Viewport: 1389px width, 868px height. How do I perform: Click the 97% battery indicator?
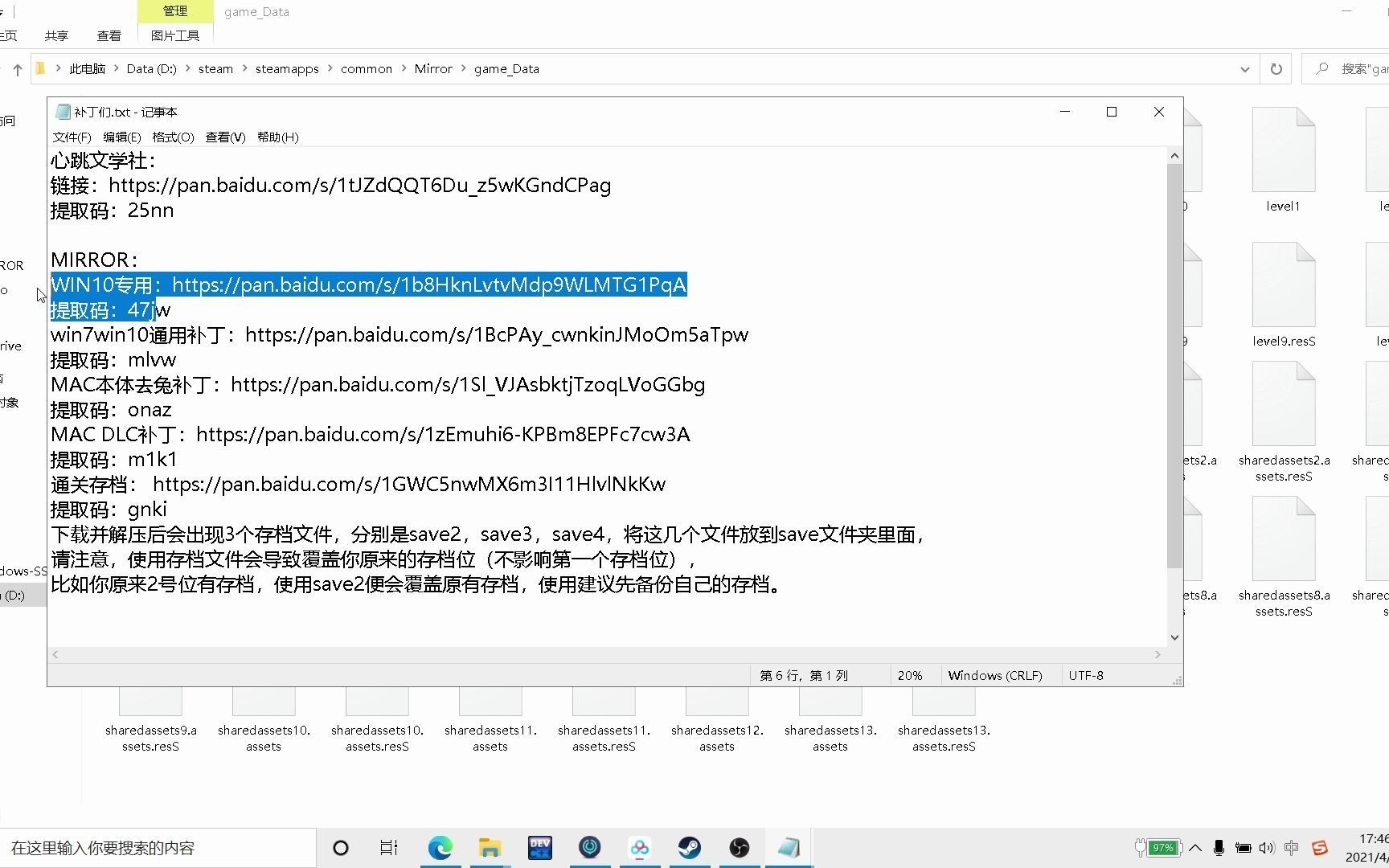point(1163,848)
